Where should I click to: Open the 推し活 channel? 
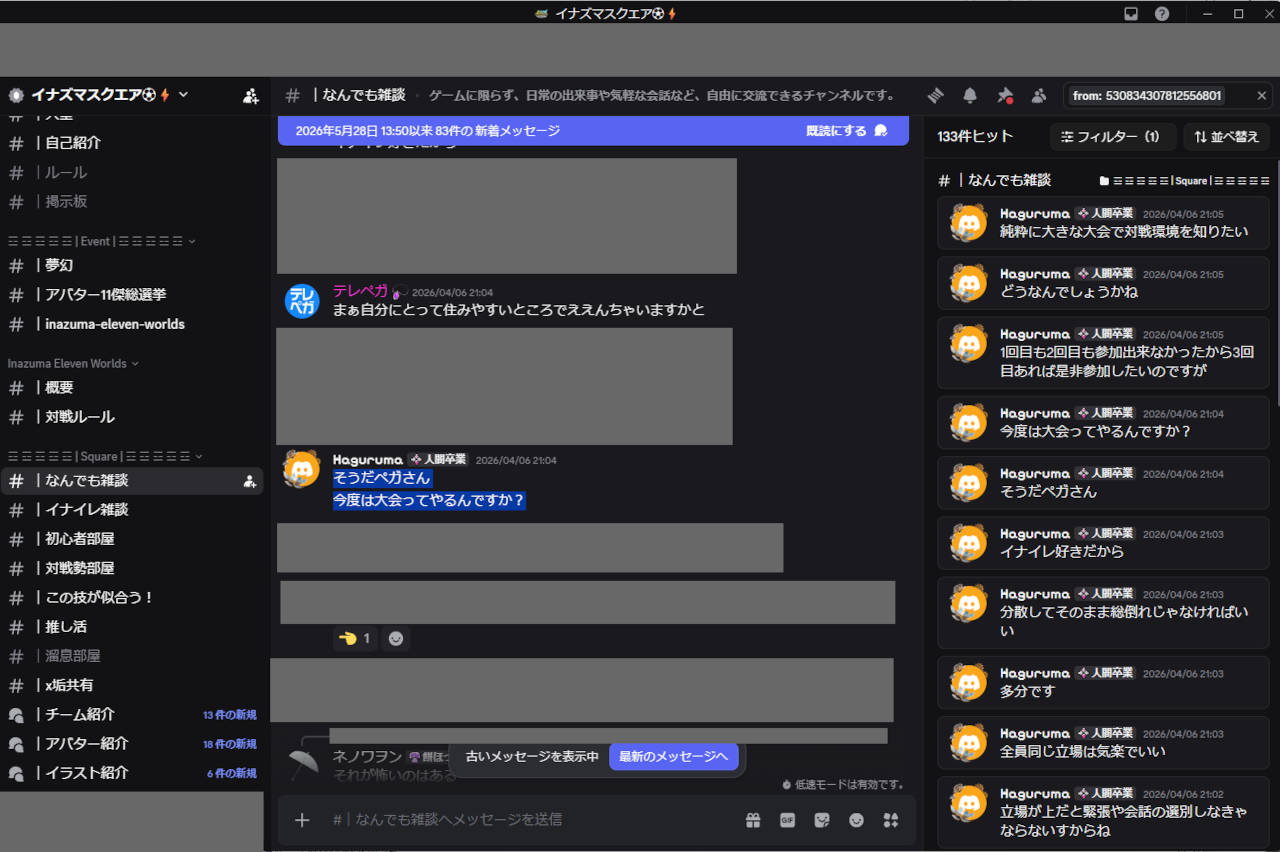coord(132,627)
